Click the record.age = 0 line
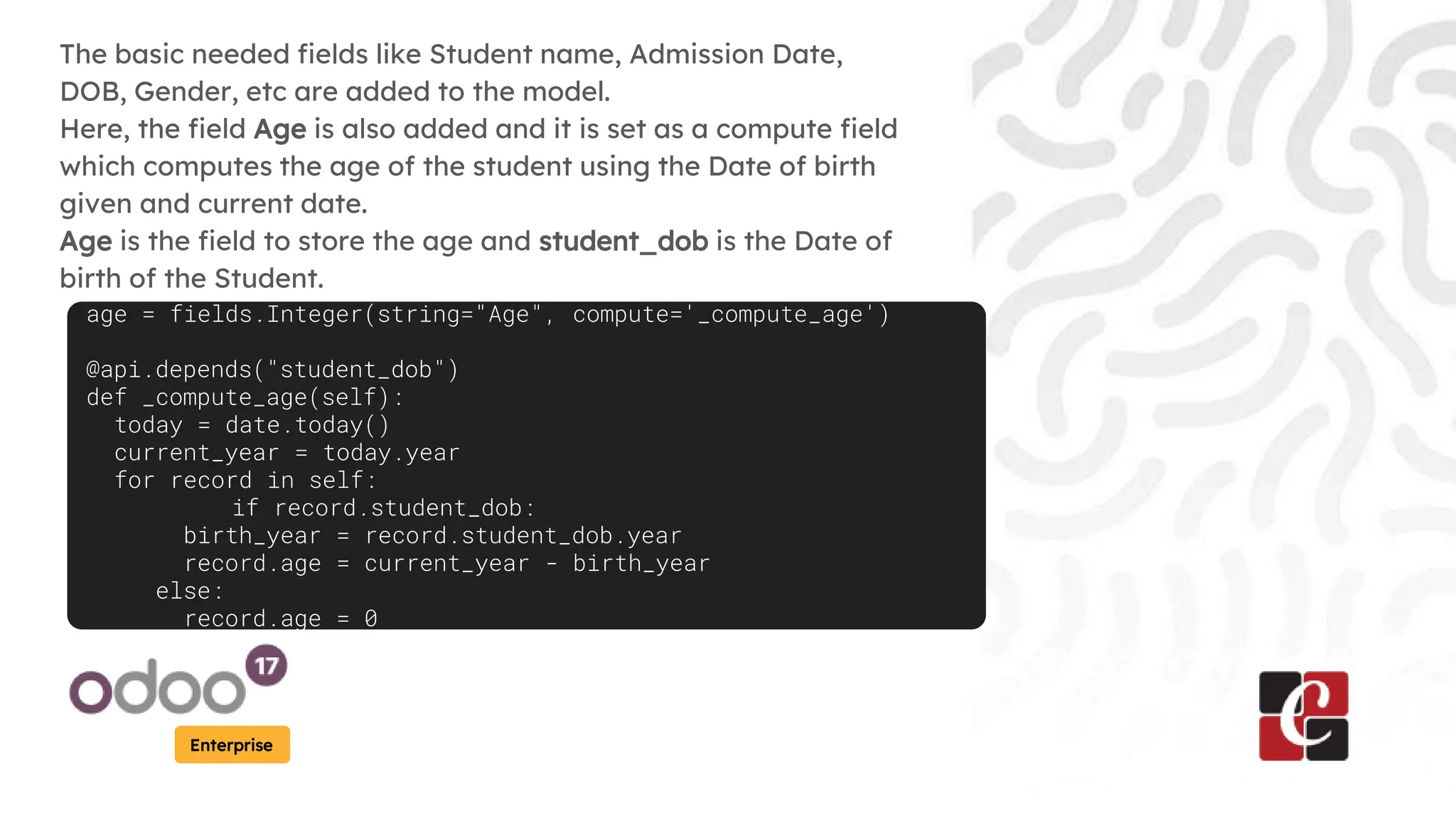The image size is (1456, 819). (x=280, y=618)
